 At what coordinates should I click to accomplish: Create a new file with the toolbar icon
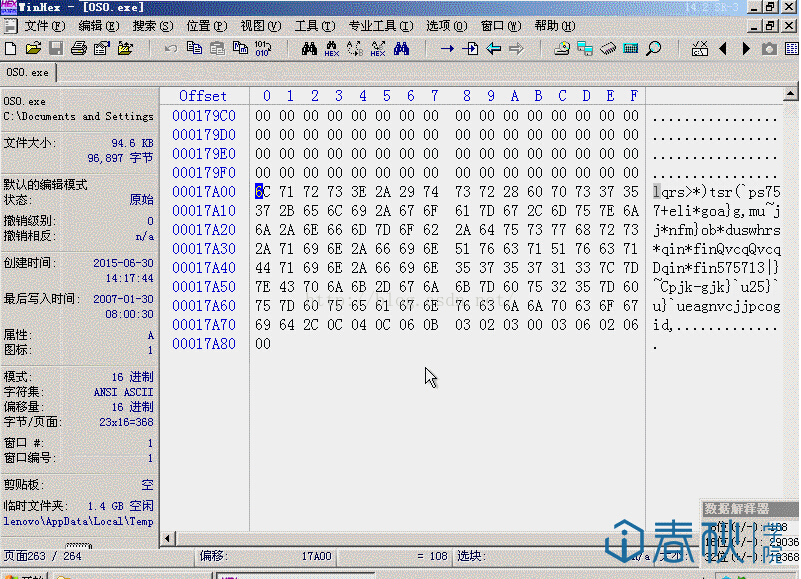(x=10, y=49)
